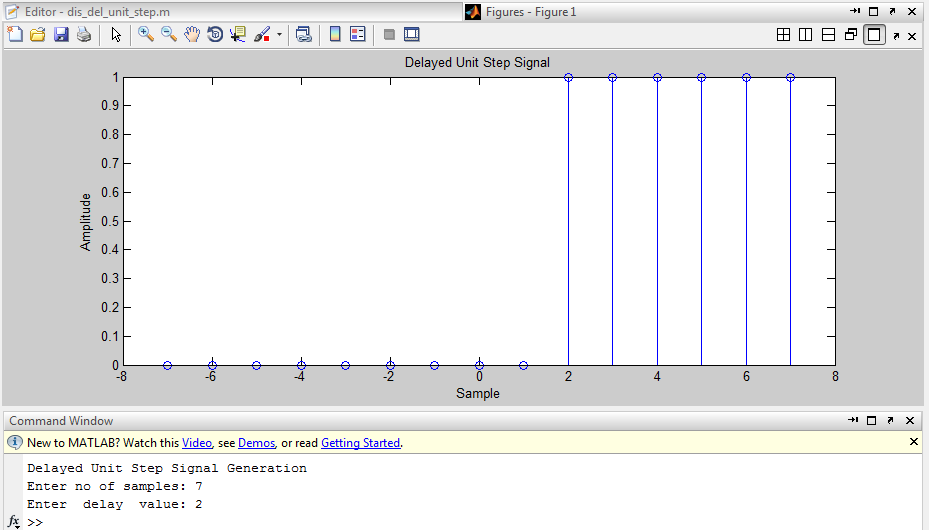The height and width of the screenshot is (530, 929).
Task: Click the Command Window title bar
Action: [462, 420]
